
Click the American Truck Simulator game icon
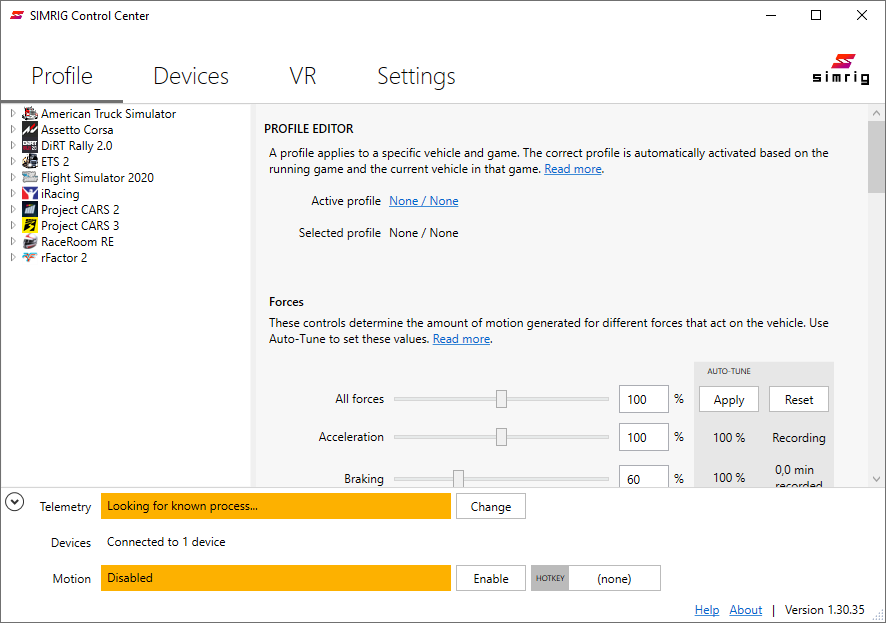(x=30, y=114)
